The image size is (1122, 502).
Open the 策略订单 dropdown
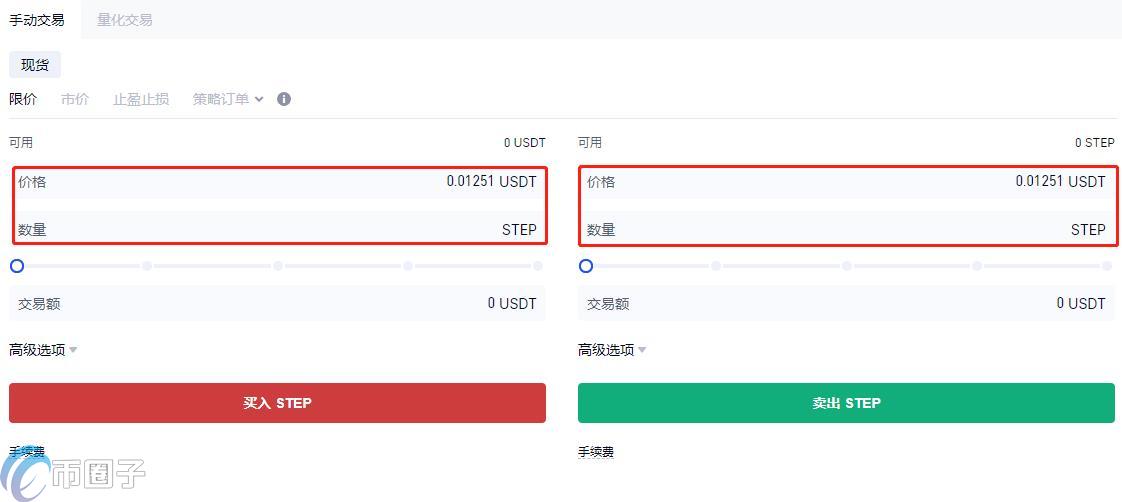tap(228, 99)
